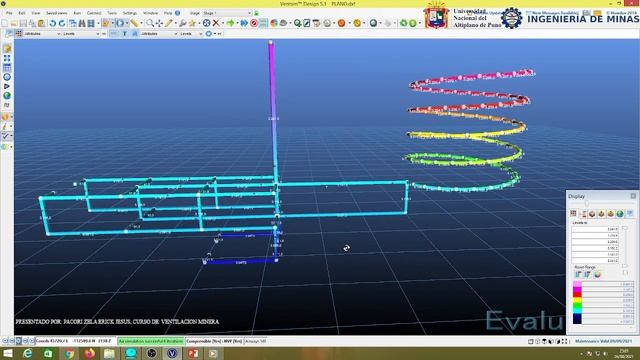Screen dimensions: 640x360
Task: Open the Window menu
Action: coord(150,13)
